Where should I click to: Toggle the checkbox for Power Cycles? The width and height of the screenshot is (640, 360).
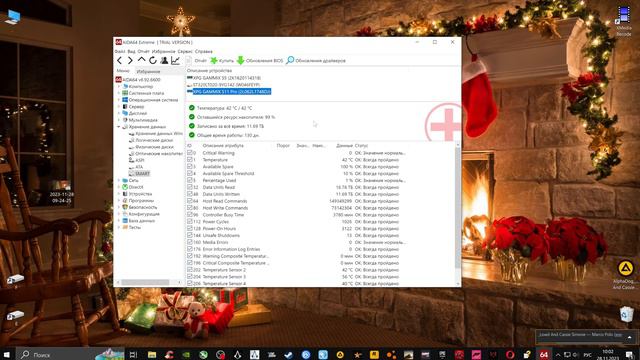coord(190,222)
